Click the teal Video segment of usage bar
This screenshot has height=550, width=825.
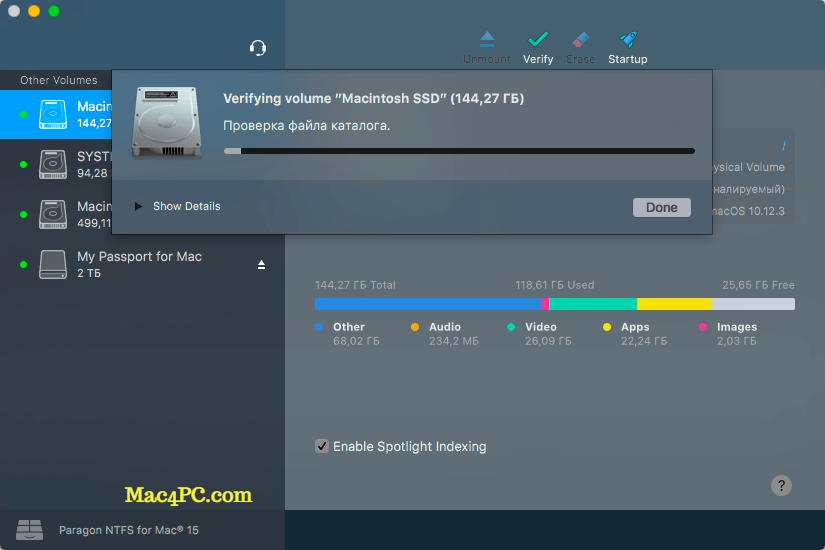point(593,304)
